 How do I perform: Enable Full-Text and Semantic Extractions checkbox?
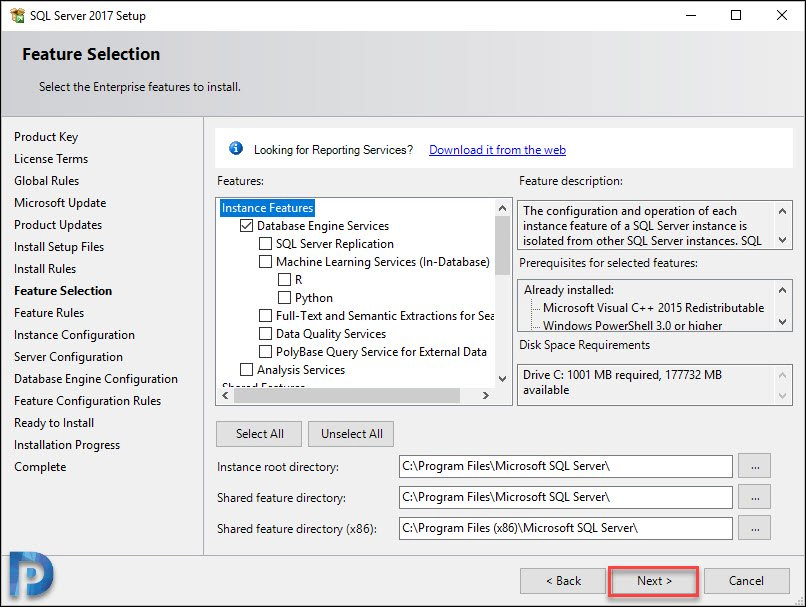pyautogui.click(x=265, y=316)
